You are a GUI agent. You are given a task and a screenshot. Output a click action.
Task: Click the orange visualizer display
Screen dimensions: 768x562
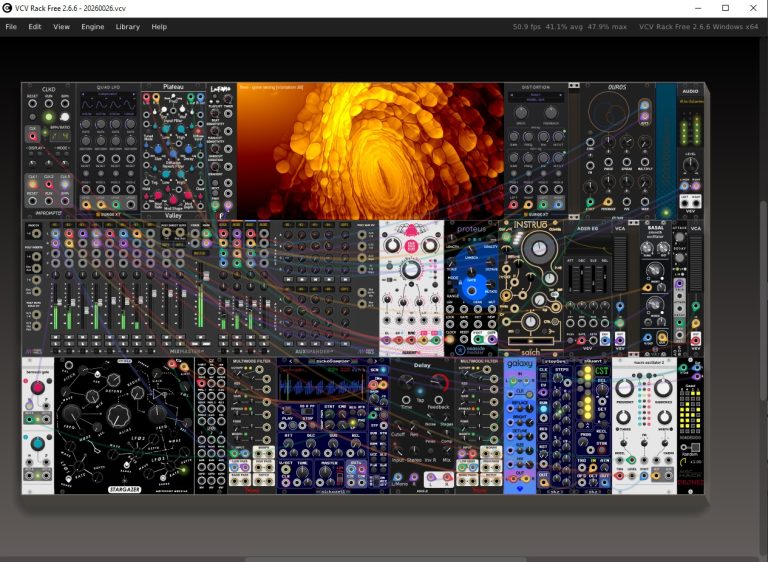click(x=370, y=151)
